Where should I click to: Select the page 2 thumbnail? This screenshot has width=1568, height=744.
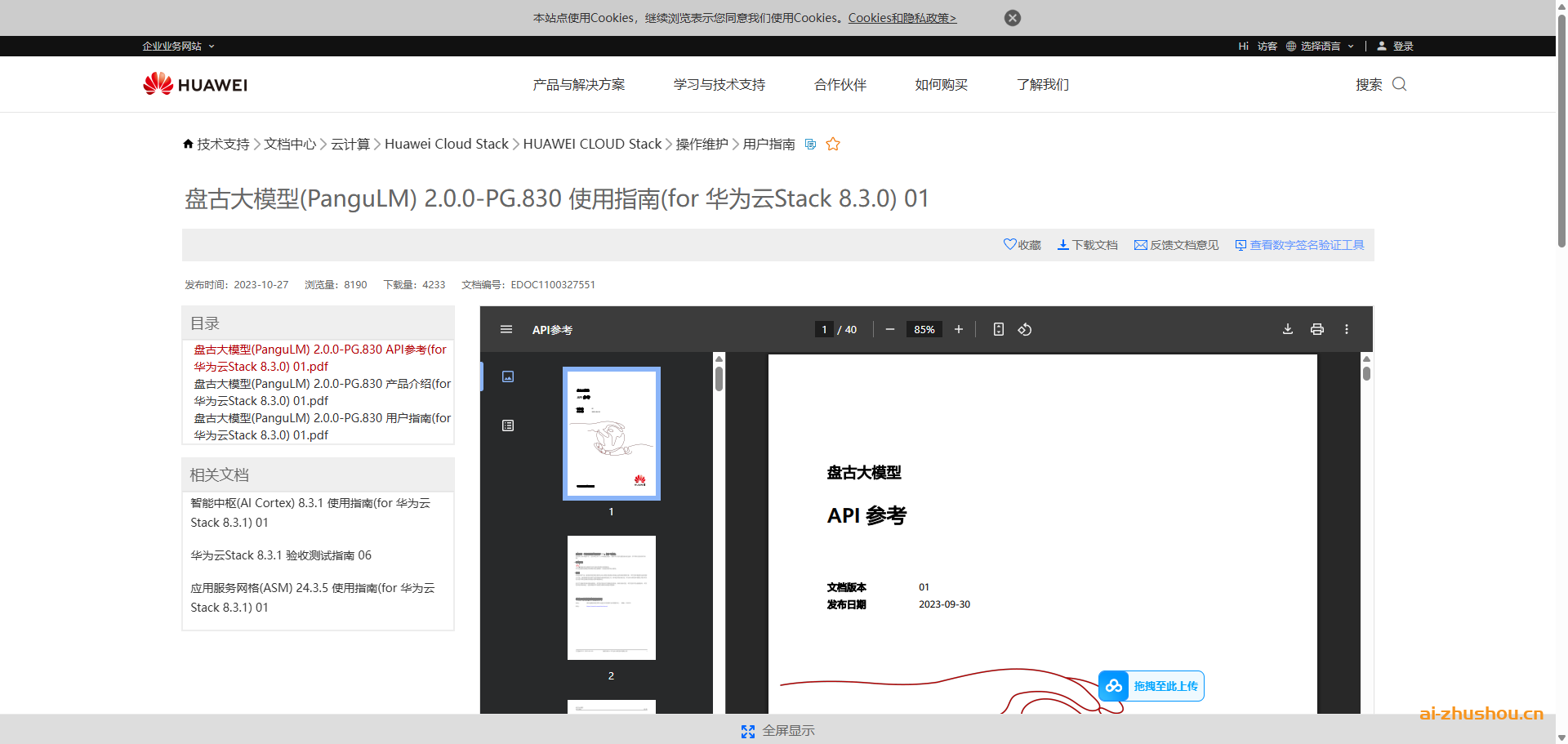click(611, 597)
